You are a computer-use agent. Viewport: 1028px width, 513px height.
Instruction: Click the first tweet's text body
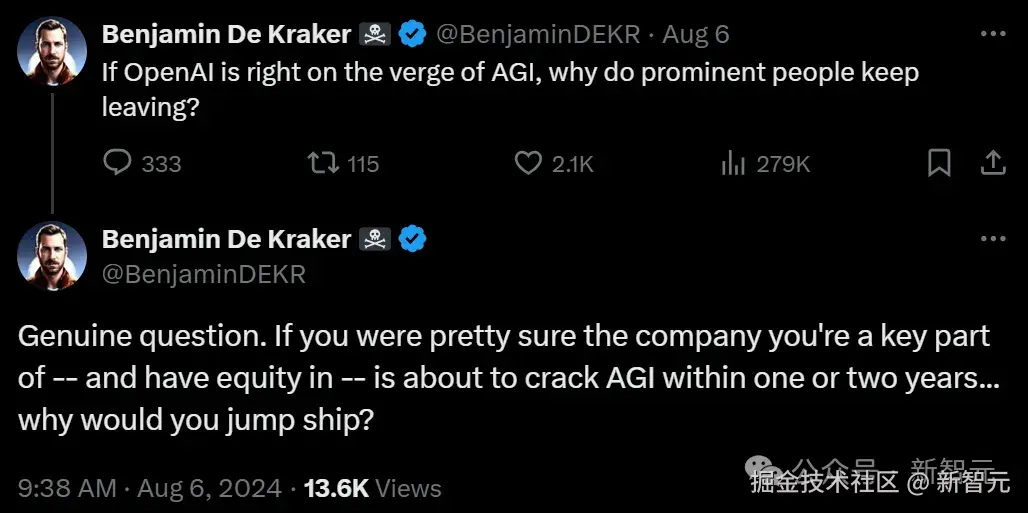[510, 88]
